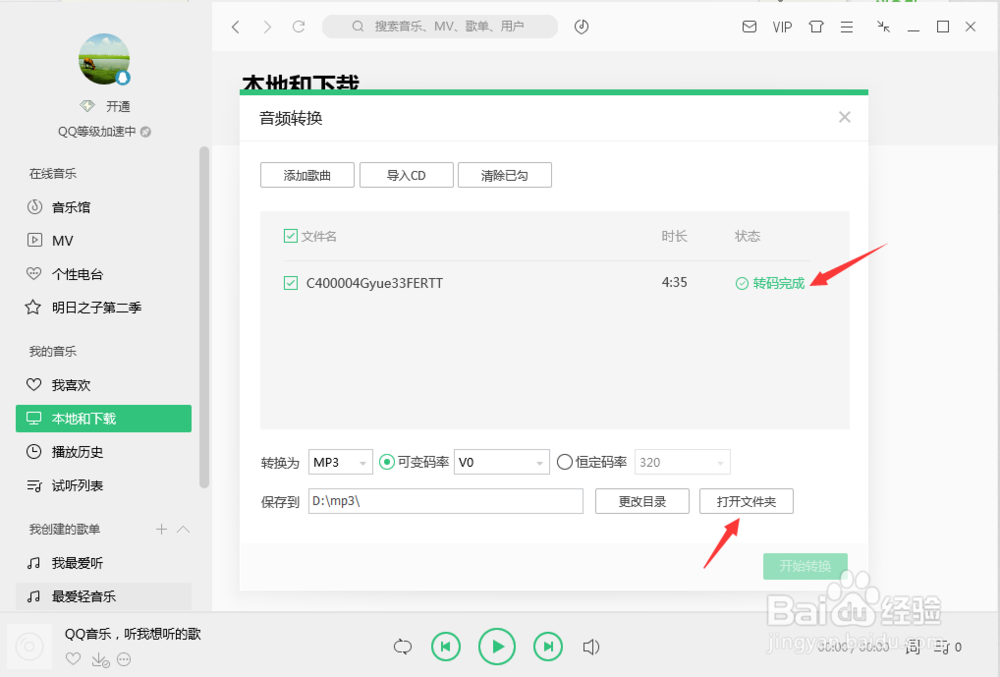Open the play queue icon
The image size is (1000, 677).
pyautogui.click(x=942, y=647)
